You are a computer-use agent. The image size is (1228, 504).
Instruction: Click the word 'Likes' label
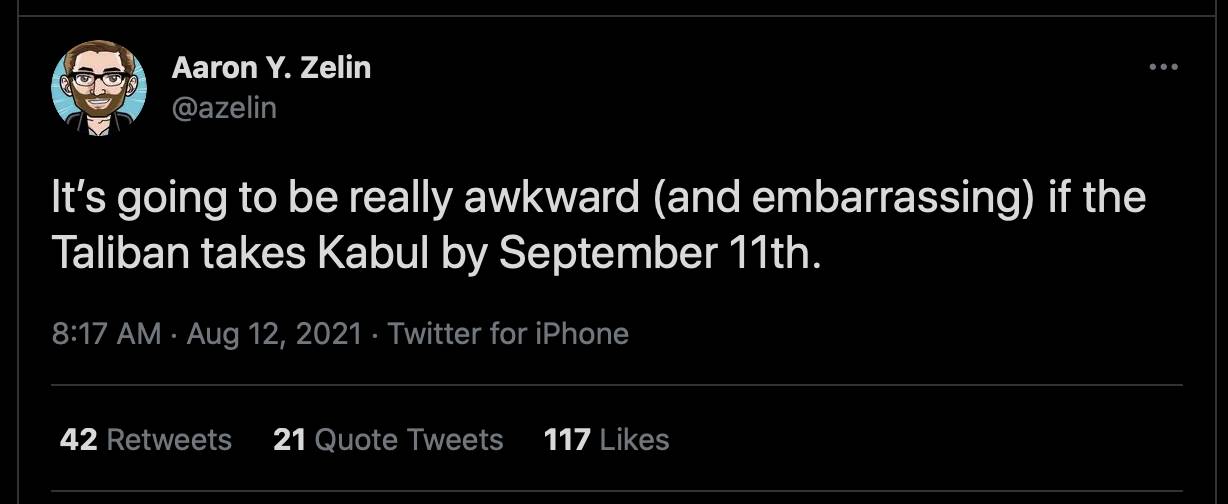coord(635,439)
